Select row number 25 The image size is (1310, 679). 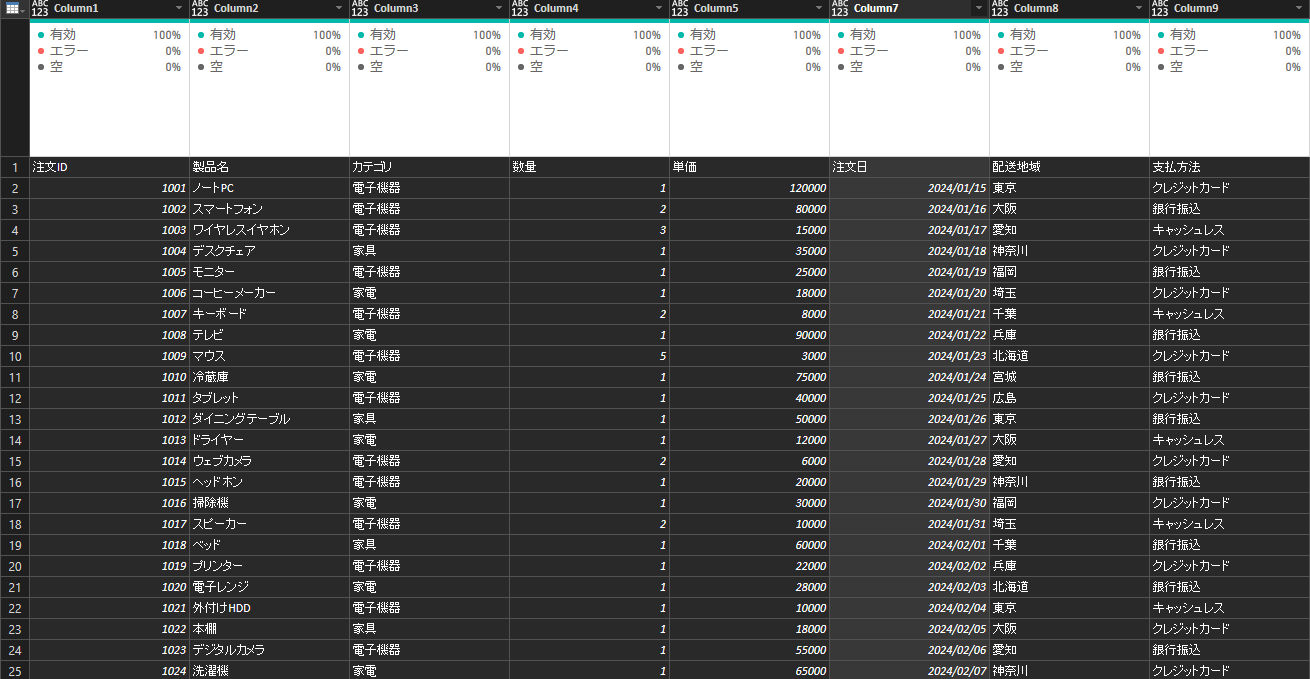pyautogui.click(x=15, y=671)
